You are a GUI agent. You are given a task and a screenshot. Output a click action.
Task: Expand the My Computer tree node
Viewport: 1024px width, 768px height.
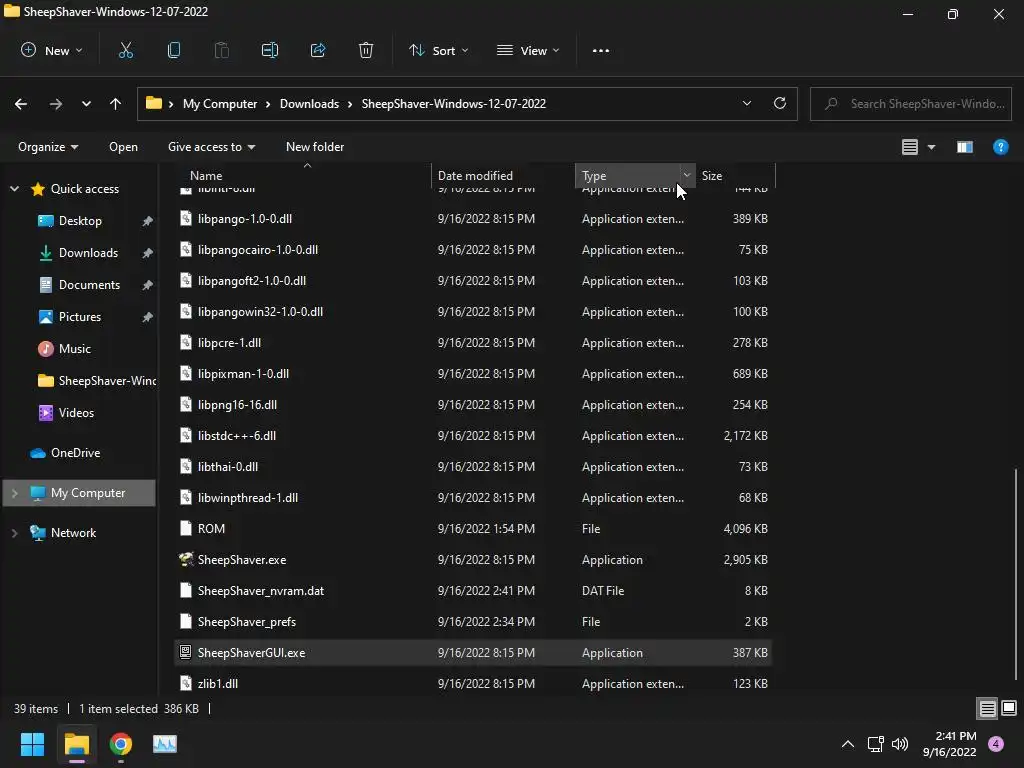(x=14, y=493)
